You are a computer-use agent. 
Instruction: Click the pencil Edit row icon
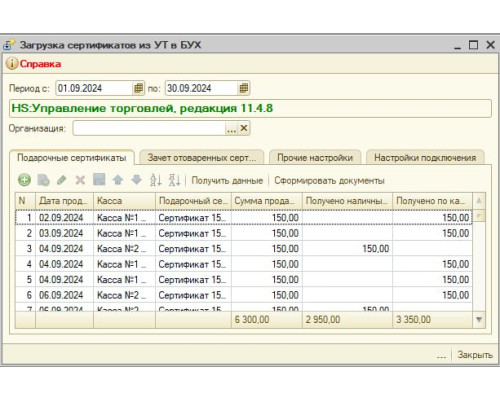pos(62,180)
